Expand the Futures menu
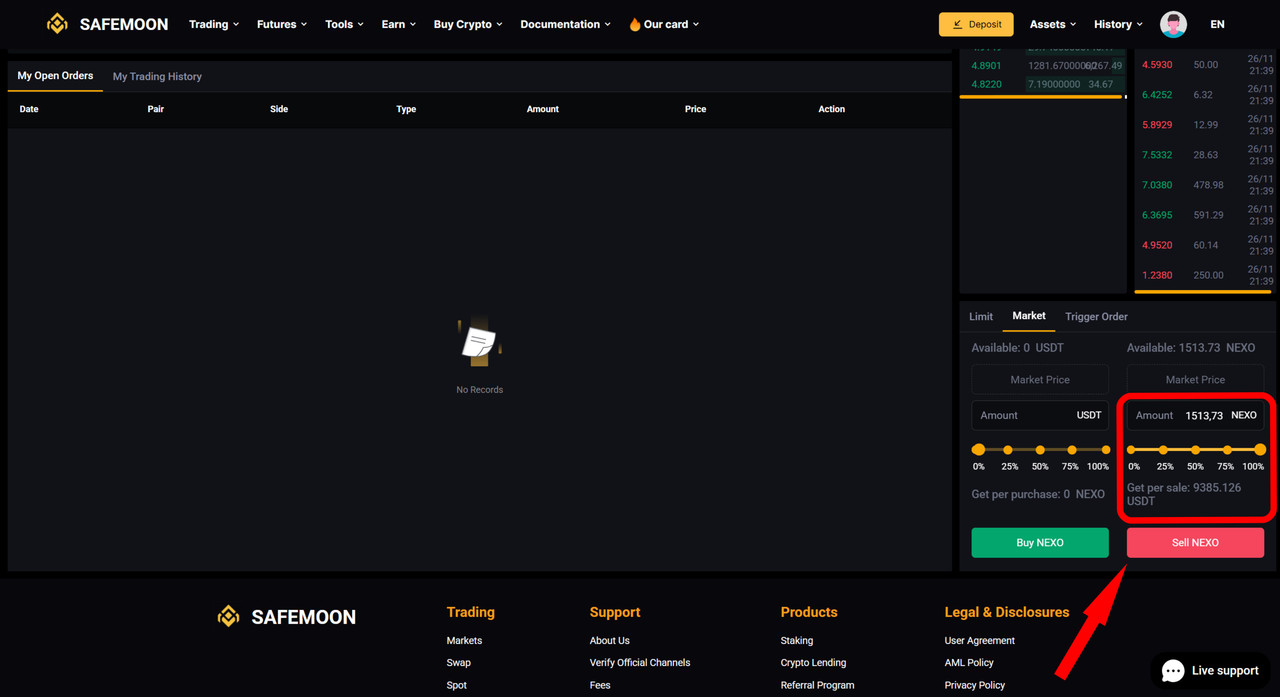The width and height of the screenshot is (1280, 697). [282, 24]
